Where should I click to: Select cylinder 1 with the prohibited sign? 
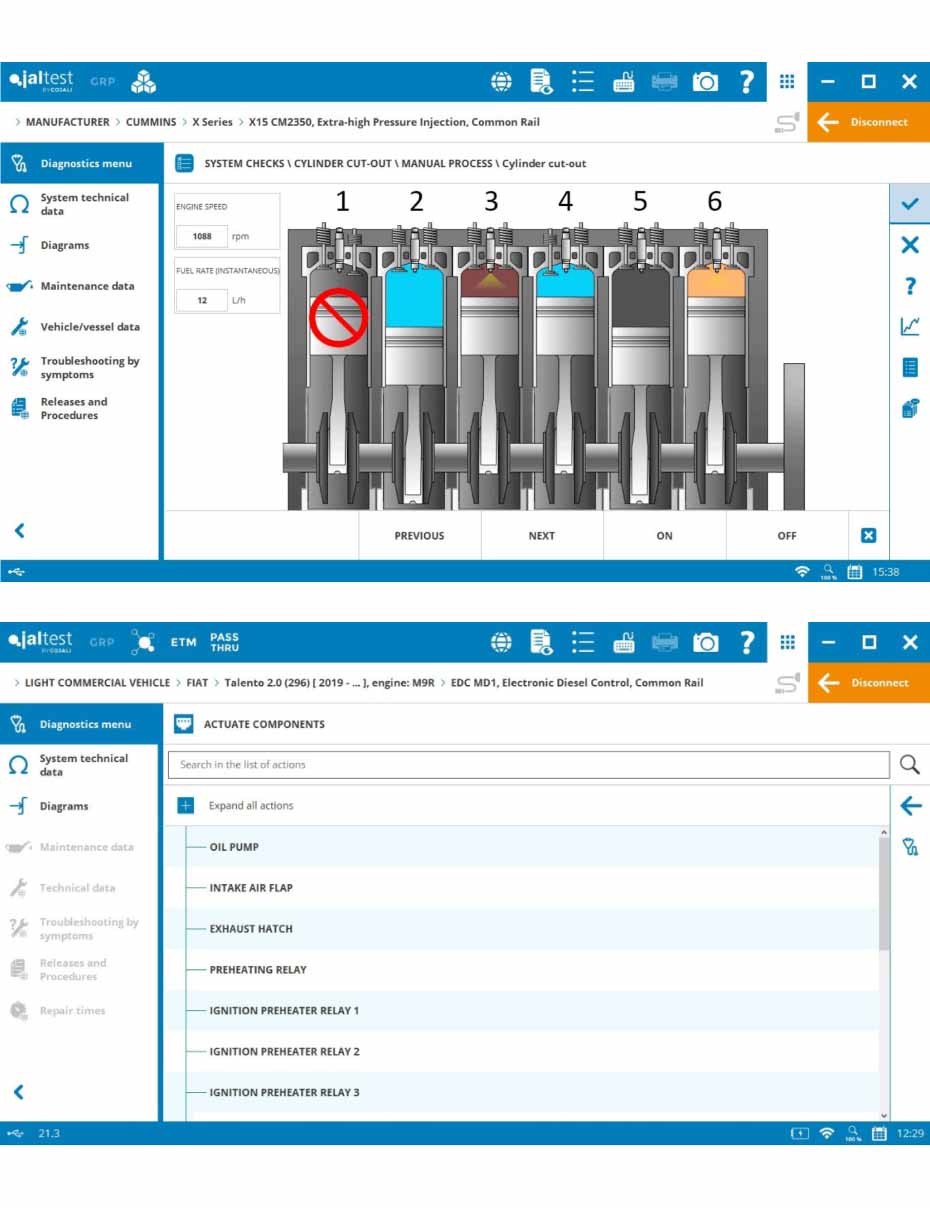tap(339, 318)
